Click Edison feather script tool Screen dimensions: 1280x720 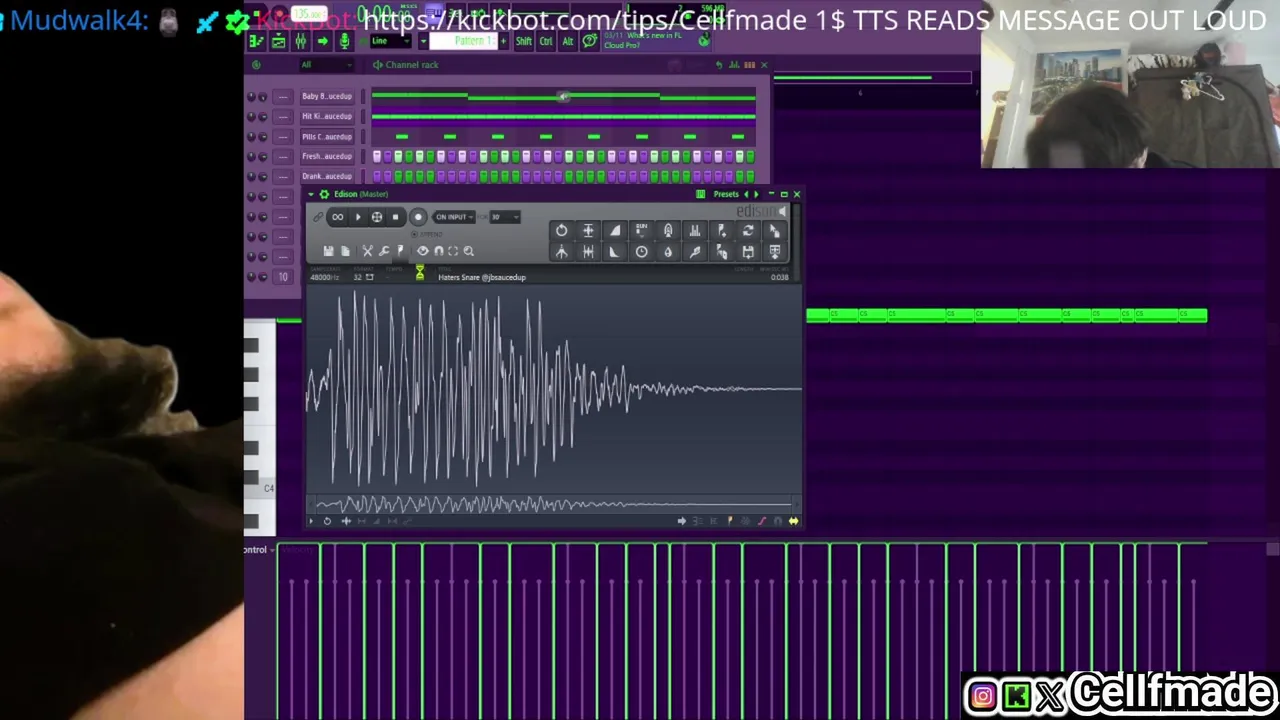(x=695, y=253)
